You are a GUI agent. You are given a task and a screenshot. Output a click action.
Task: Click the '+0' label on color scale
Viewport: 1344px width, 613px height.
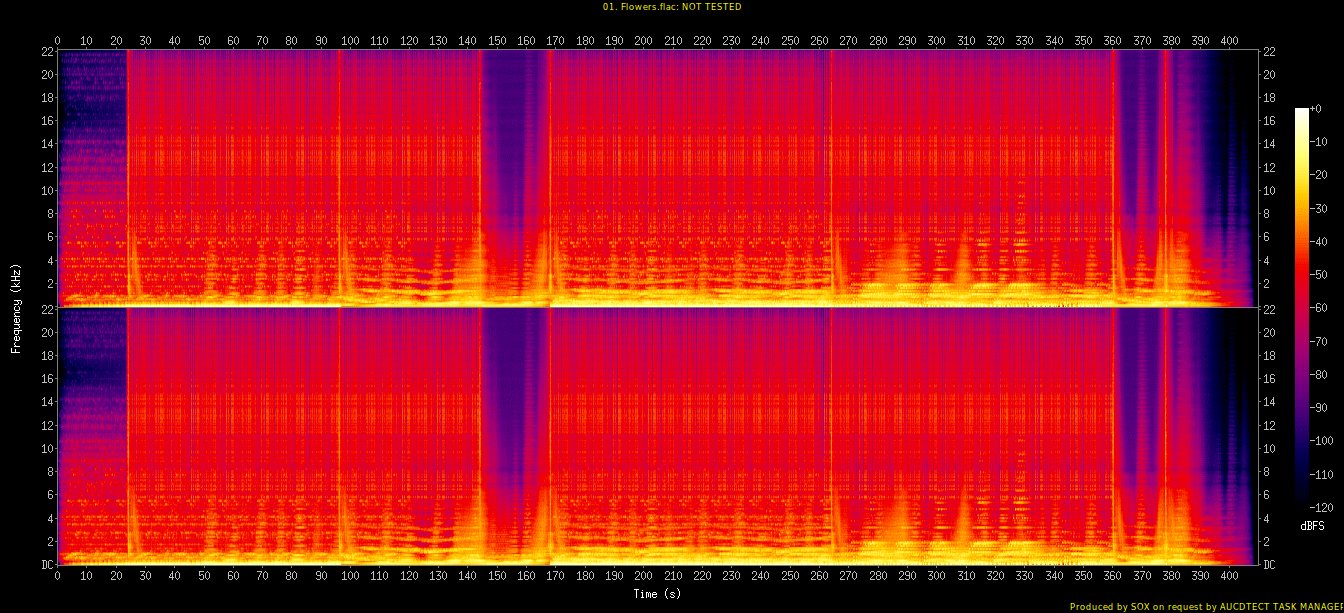[1315, 109]
